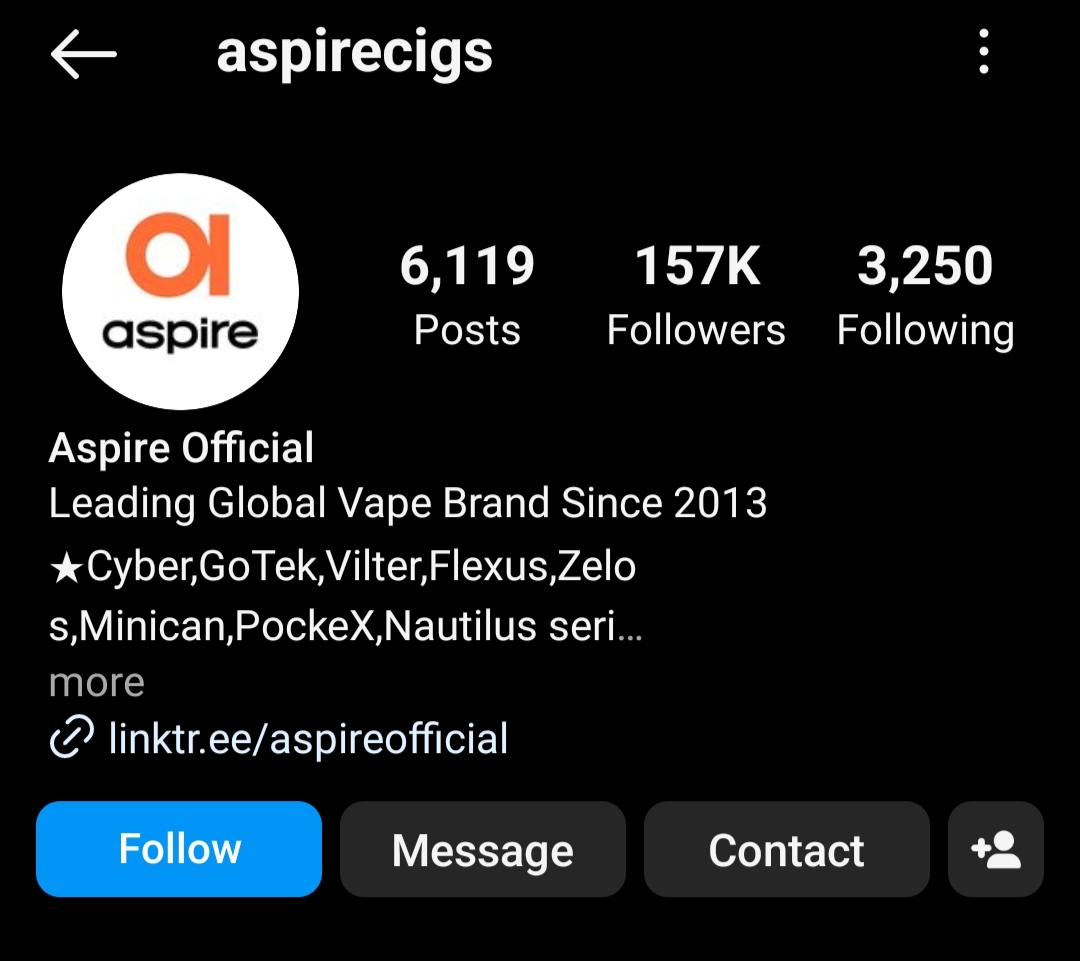The image size is (1080, 961).
Task: Open the 157K Followers list
Action: pos(696,295)
